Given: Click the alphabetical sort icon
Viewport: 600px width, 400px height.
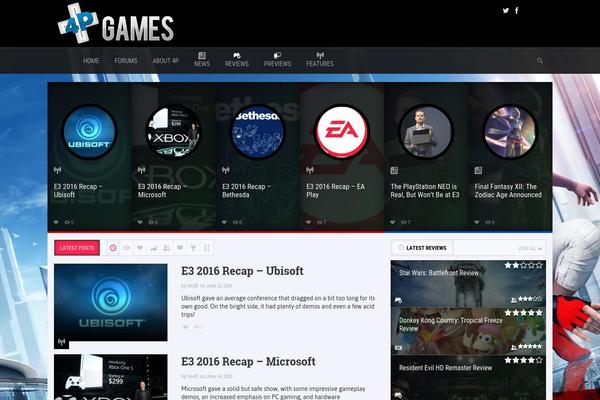Looking at the screenshot, I should coord(207,248).
